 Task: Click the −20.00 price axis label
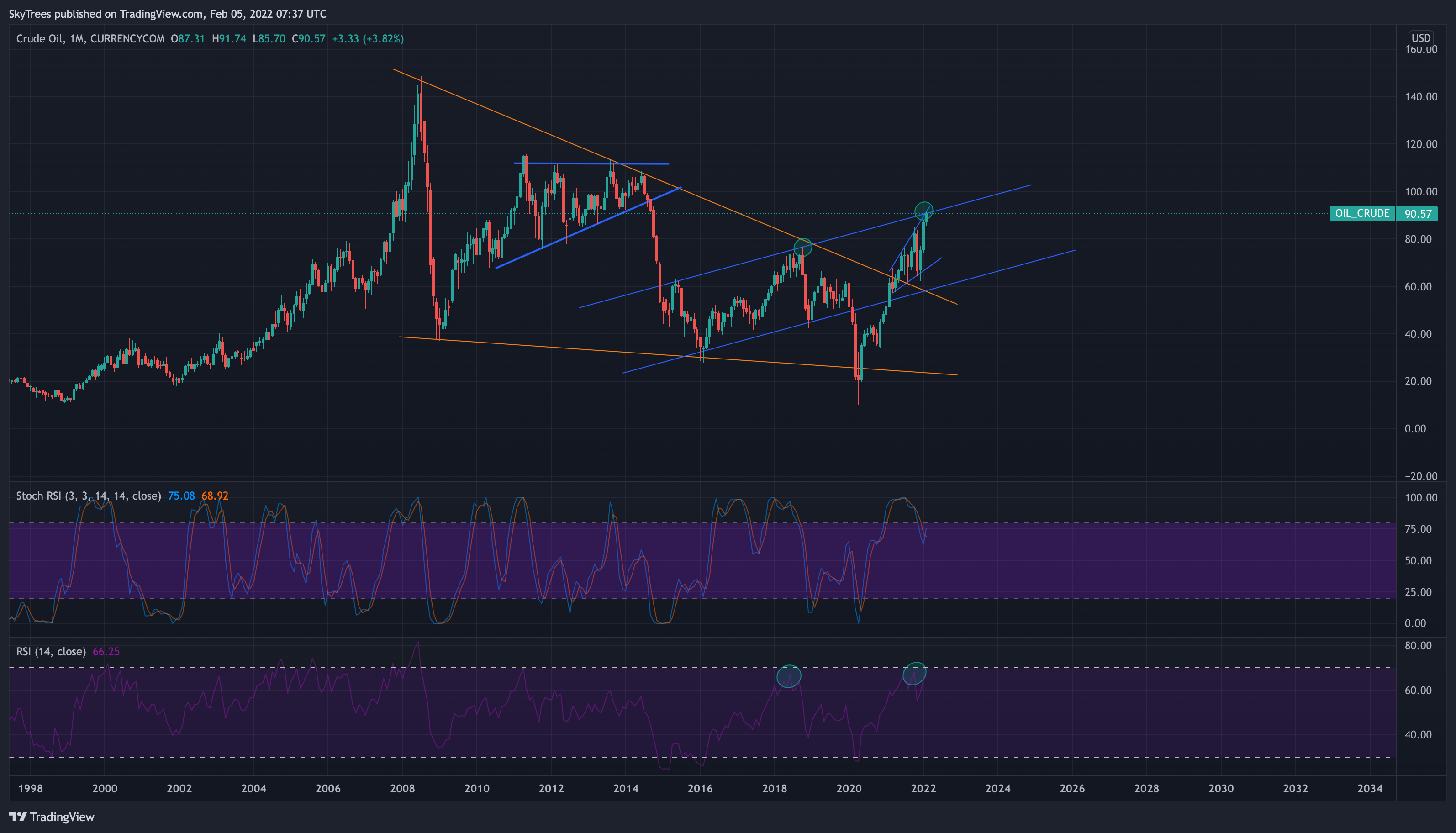pos(1420,476)
